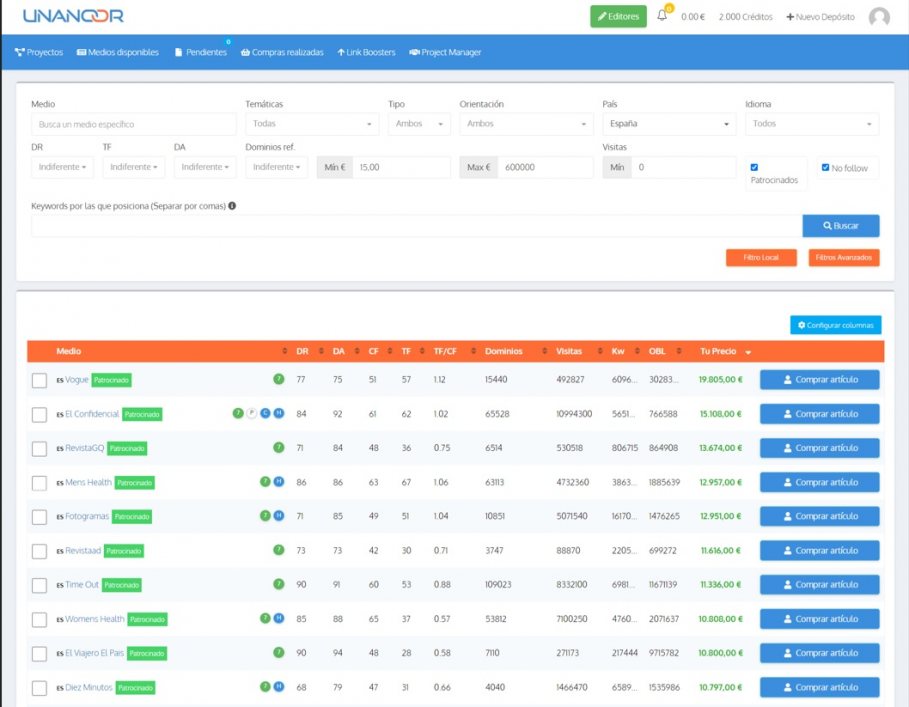Viewport: 909px width, 707px height.
Task: Open the País dropdown showing España
Action: point(669,124)
